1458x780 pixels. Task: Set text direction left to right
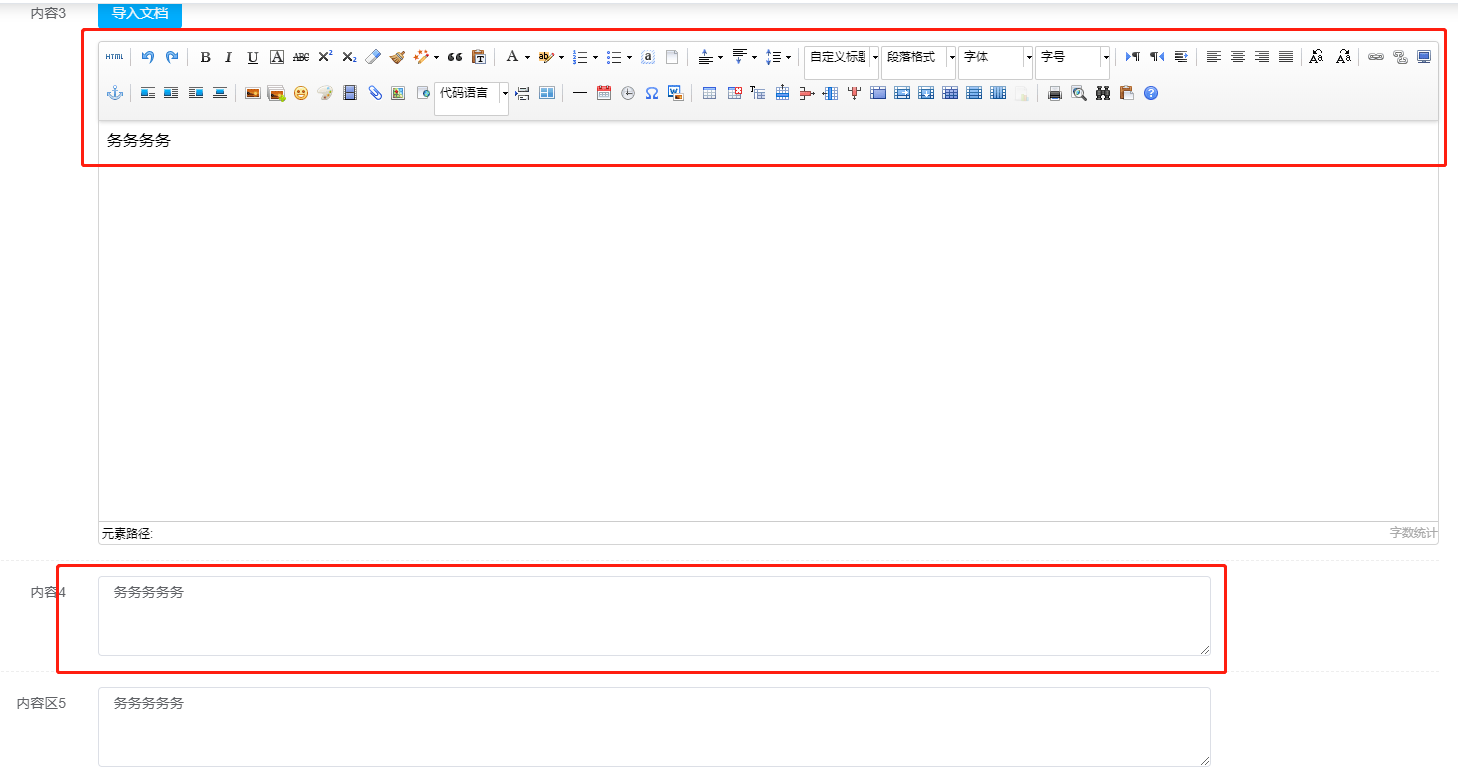tap(1133, 57)
